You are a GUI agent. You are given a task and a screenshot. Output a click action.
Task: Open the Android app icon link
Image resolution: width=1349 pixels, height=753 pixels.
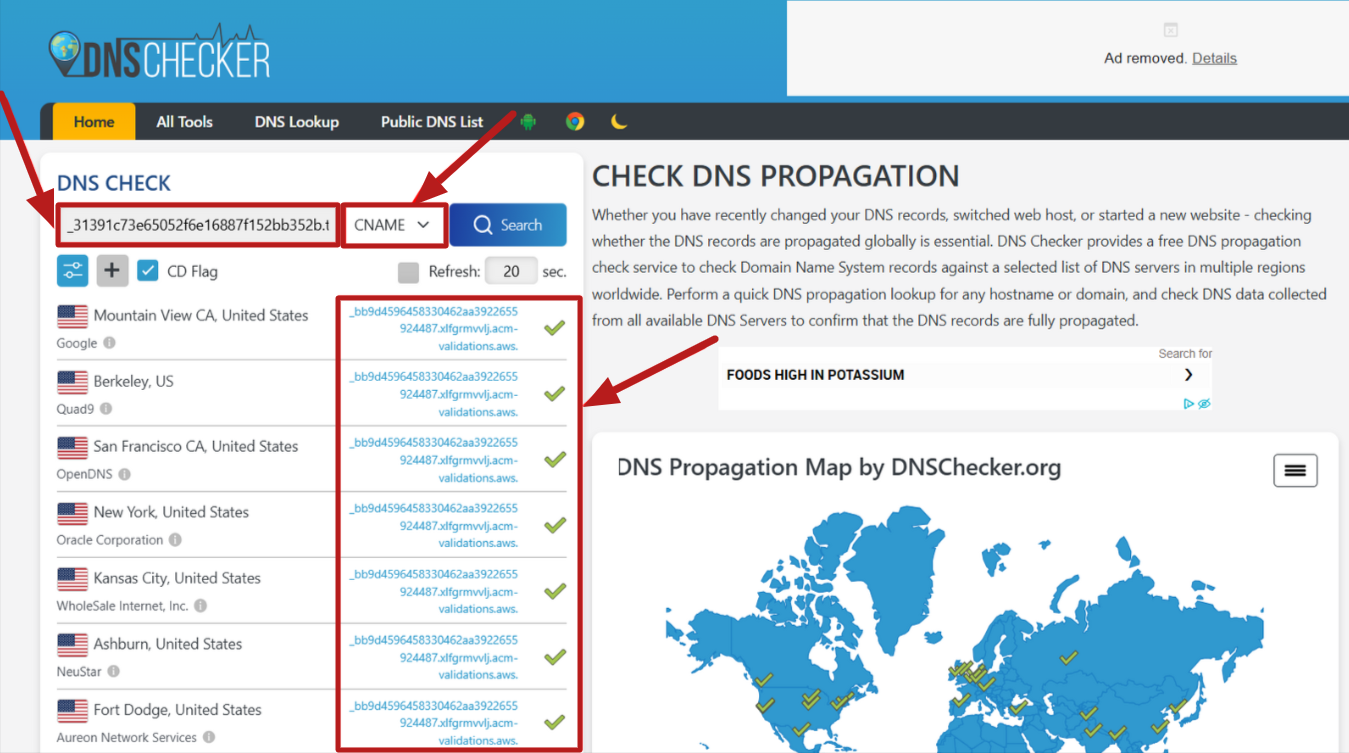pyautogui.click(x=528, y=122)
